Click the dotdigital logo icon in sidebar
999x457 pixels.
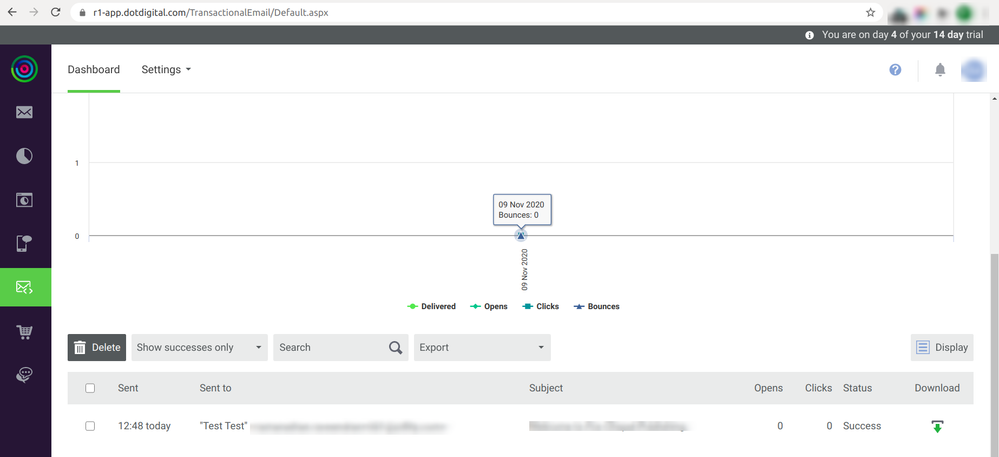[24, 70]
